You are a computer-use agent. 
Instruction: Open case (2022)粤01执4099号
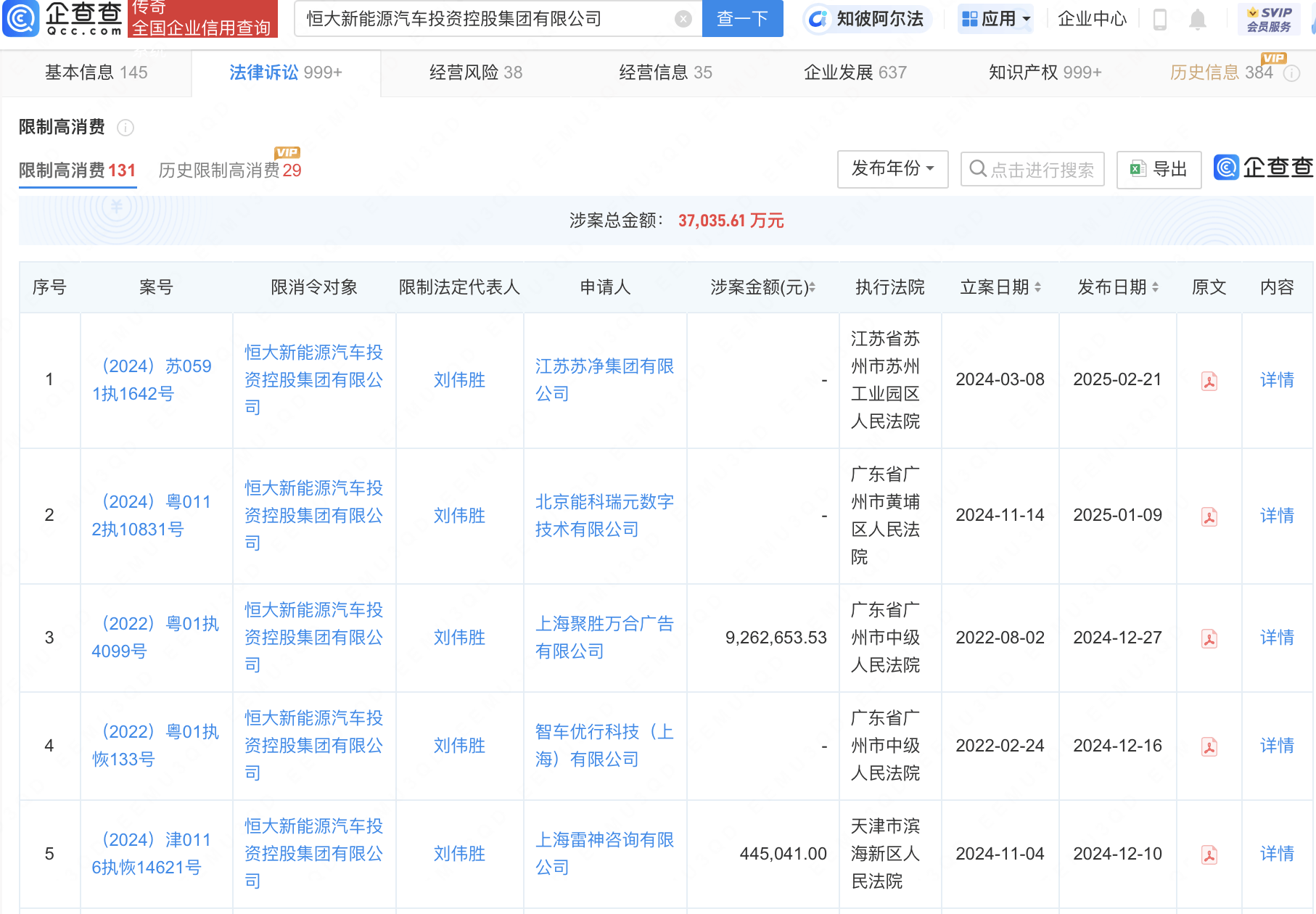156,638
